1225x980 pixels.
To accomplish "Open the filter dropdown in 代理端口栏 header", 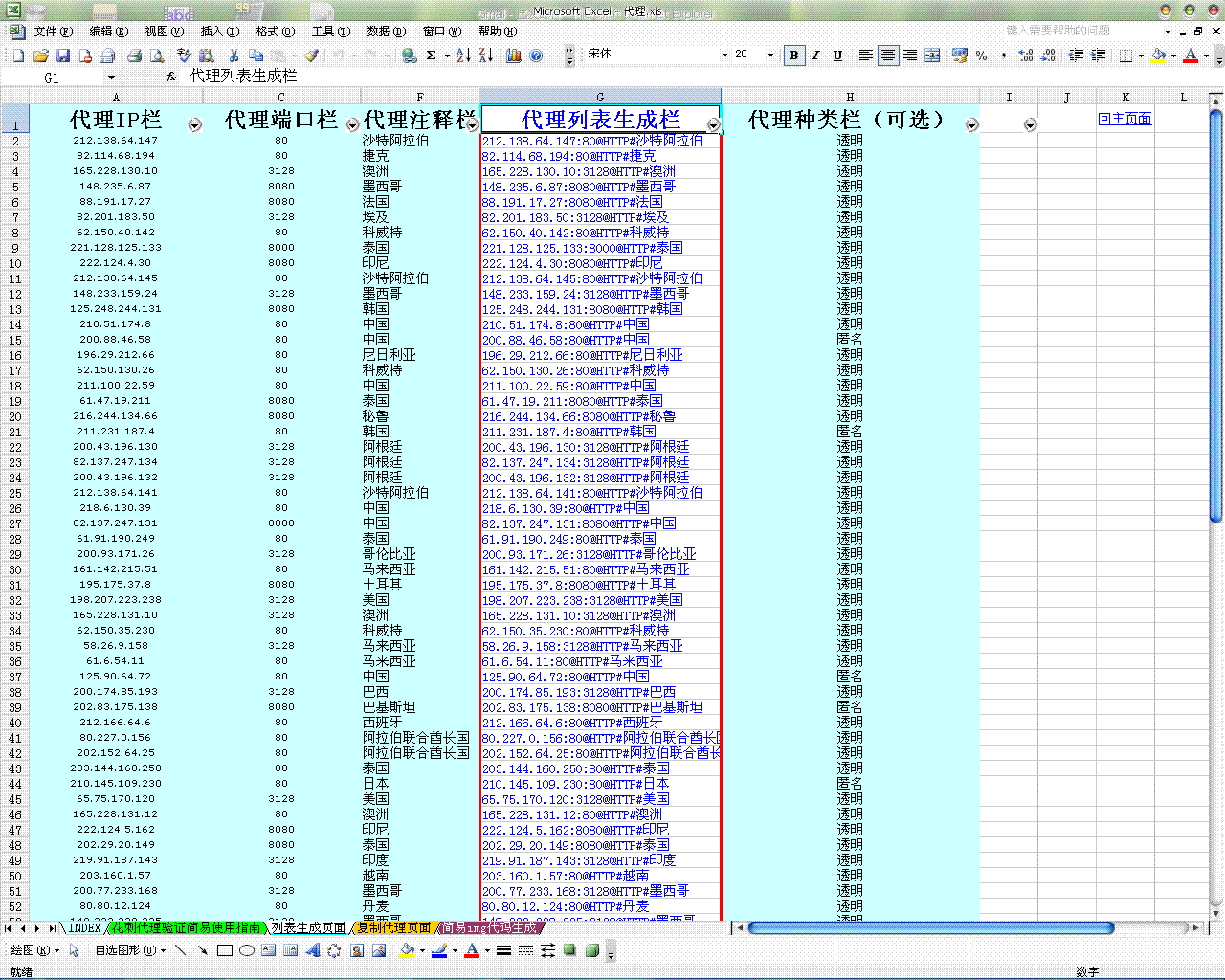I will coord(352,125).
